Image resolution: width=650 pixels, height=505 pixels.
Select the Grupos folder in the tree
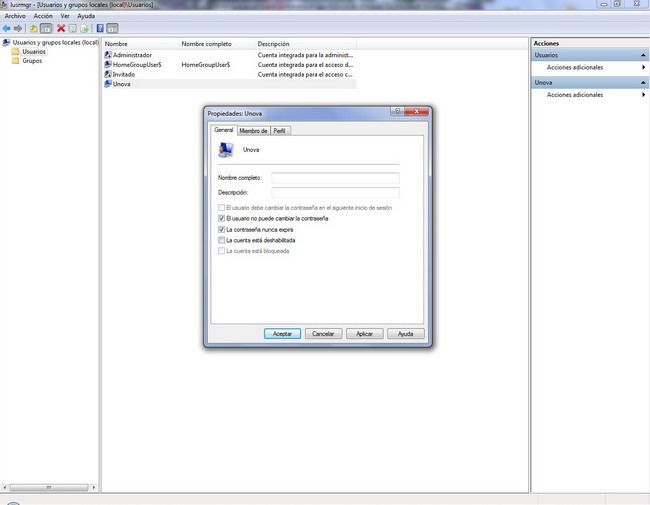tap(31, 61)
